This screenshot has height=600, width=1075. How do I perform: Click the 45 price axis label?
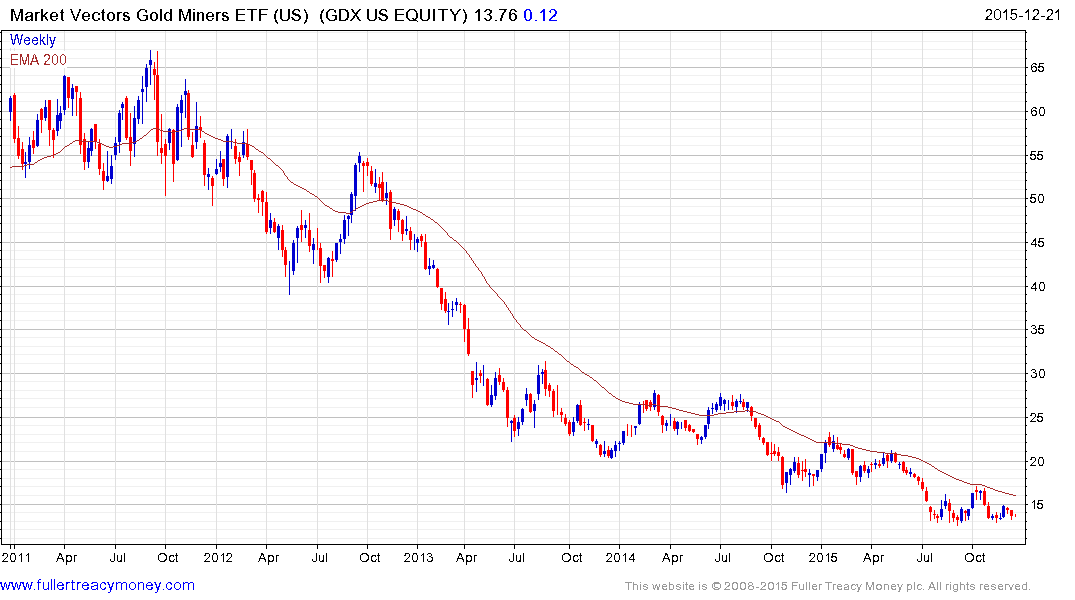(x=1037, y=243)
